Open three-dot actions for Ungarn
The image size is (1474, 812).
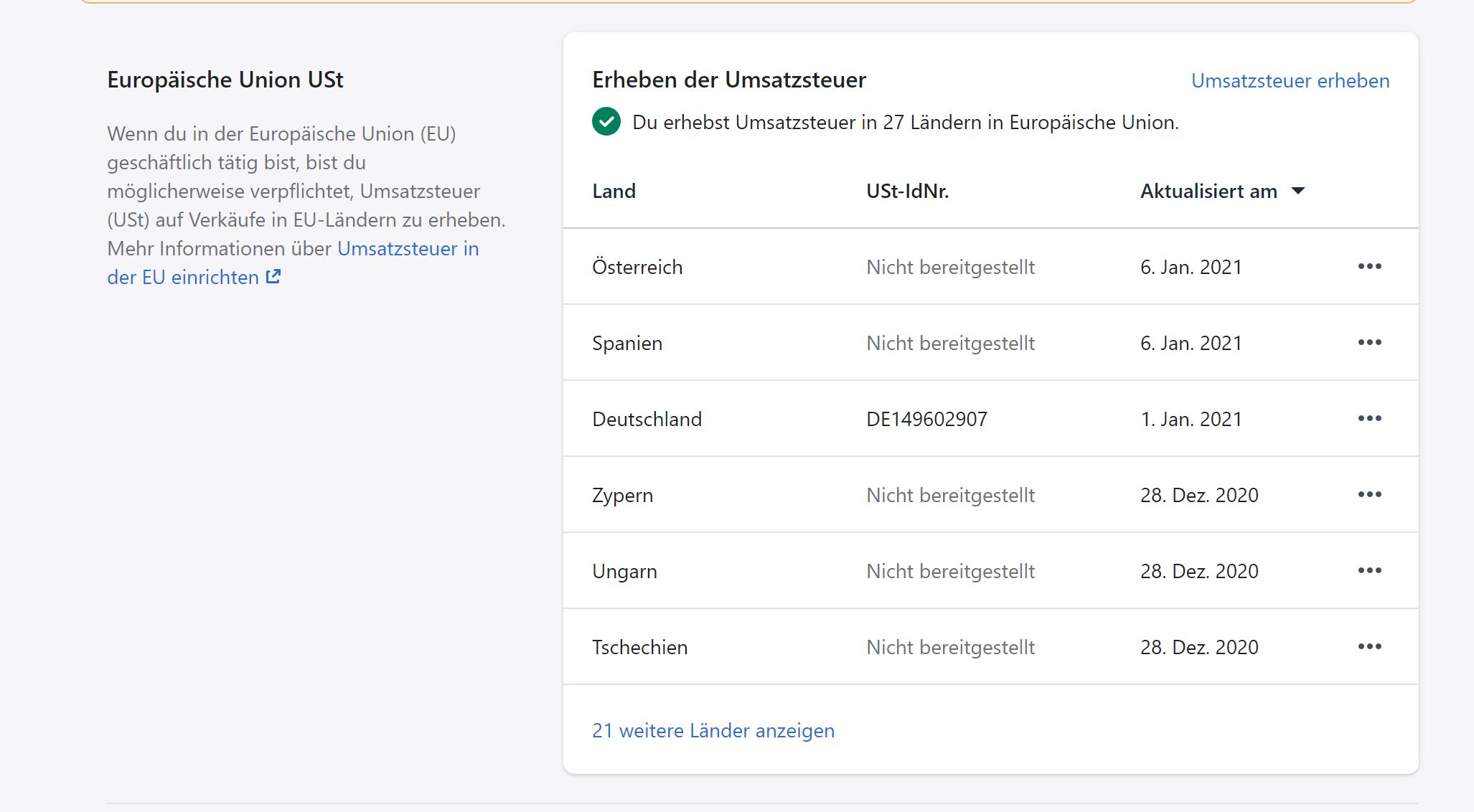(x=1369, y=571)
